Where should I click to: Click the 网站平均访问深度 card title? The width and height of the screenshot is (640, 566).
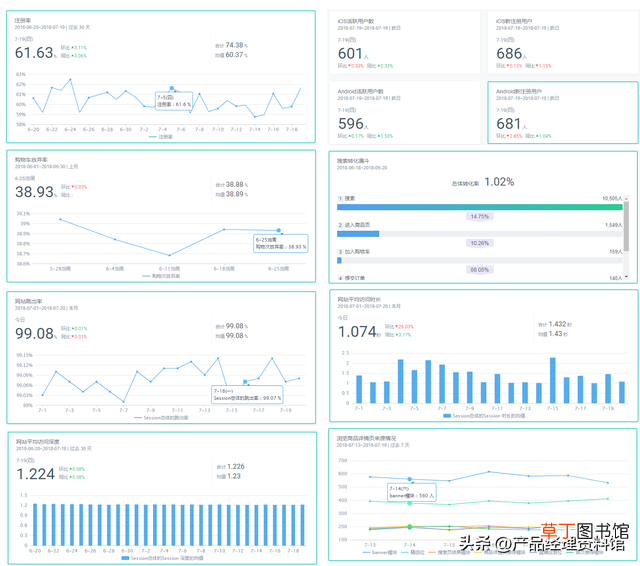coord(38,441)
